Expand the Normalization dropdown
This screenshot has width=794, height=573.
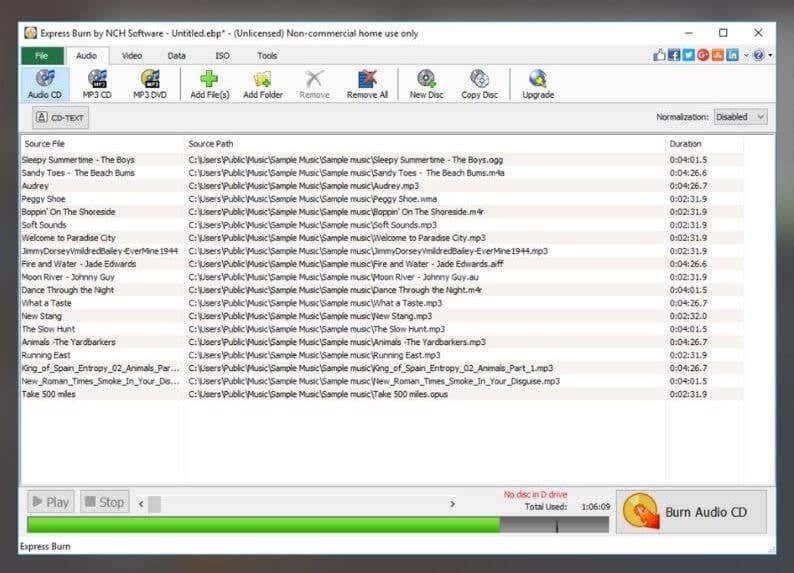pyautogui.click(x=741, y=117)
